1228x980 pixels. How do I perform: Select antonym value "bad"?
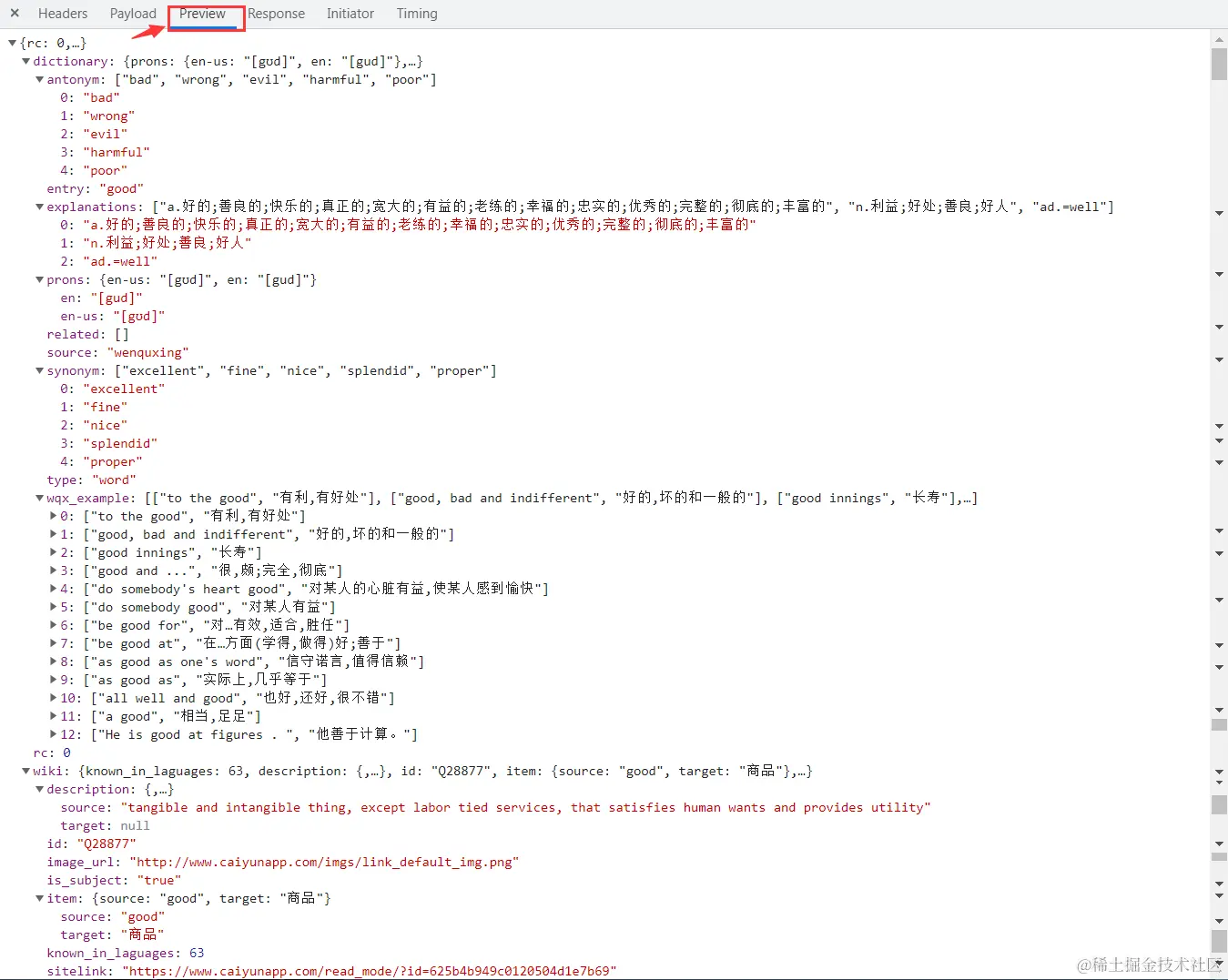pos(101,97)
